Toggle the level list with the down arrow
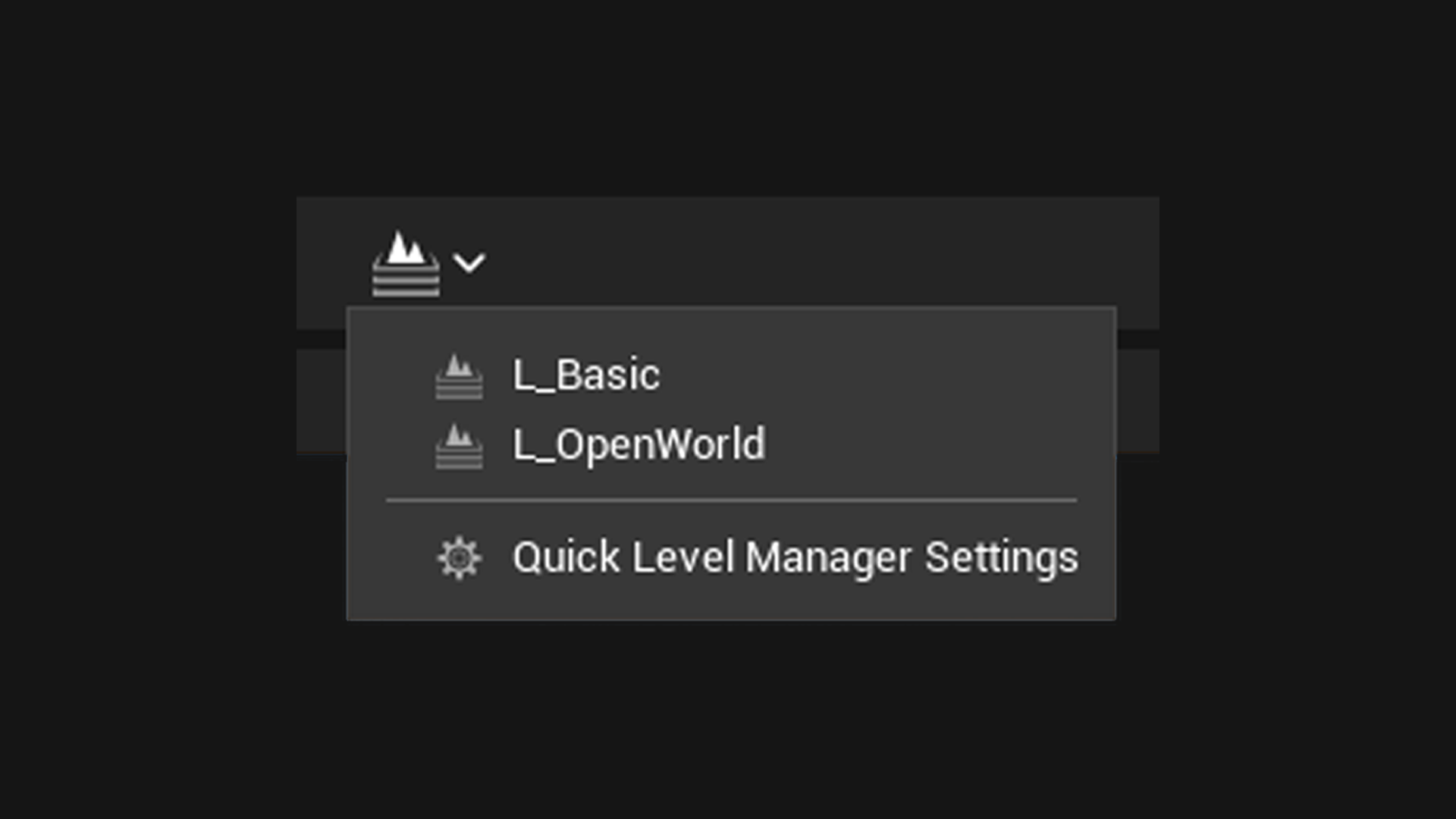 click(x=469, y=263)
